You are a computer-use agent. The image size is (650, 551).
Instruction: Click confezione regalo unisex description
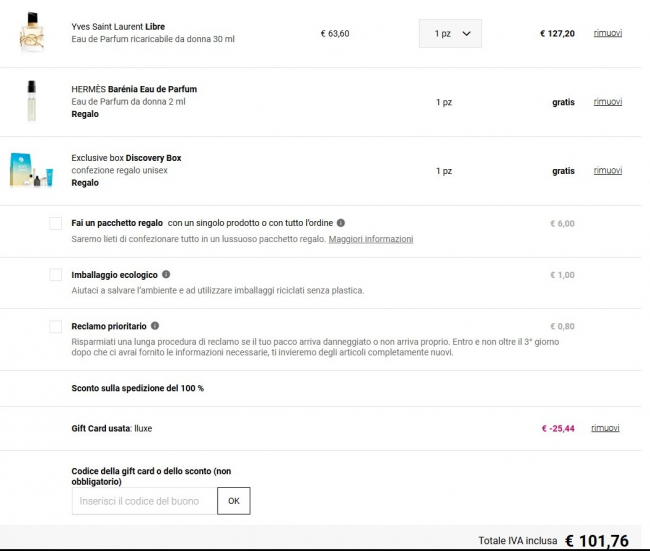(x=119, y=170)
